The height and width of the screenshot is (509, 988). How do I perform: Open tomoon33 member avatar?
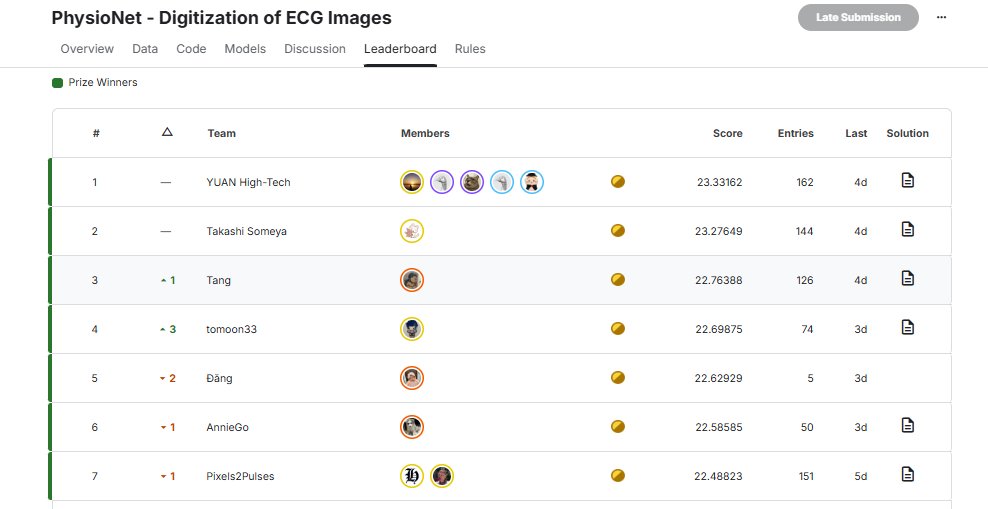click(412, 329)
